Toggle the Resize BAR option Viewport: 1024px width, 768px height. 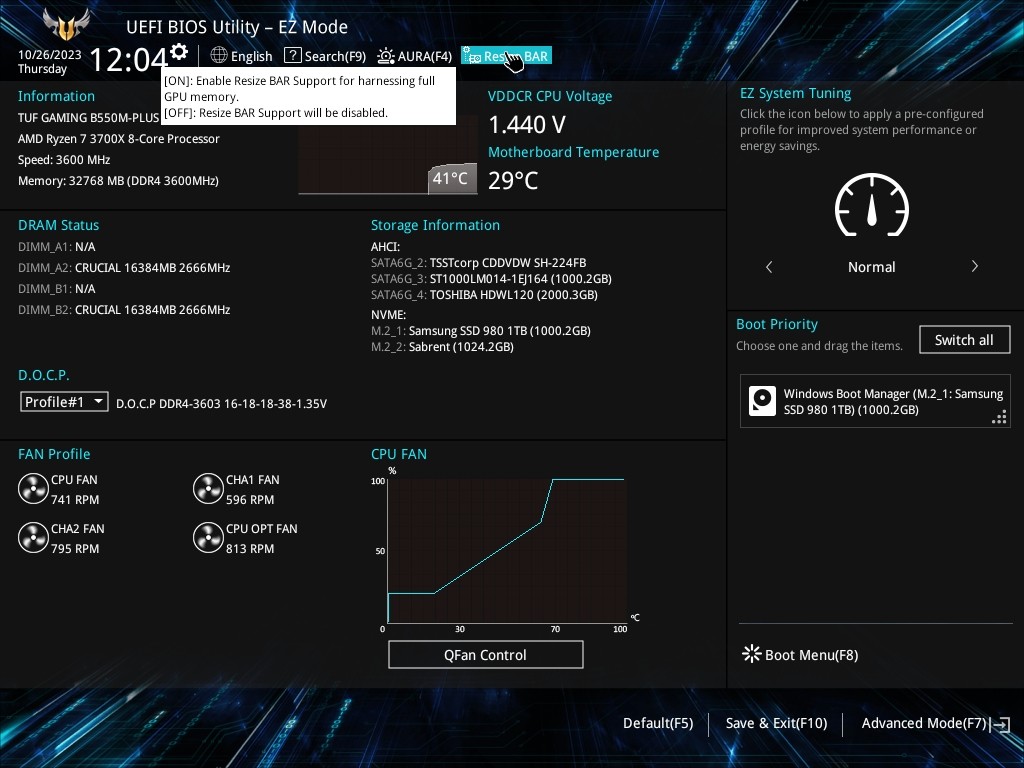pos(506,56)
